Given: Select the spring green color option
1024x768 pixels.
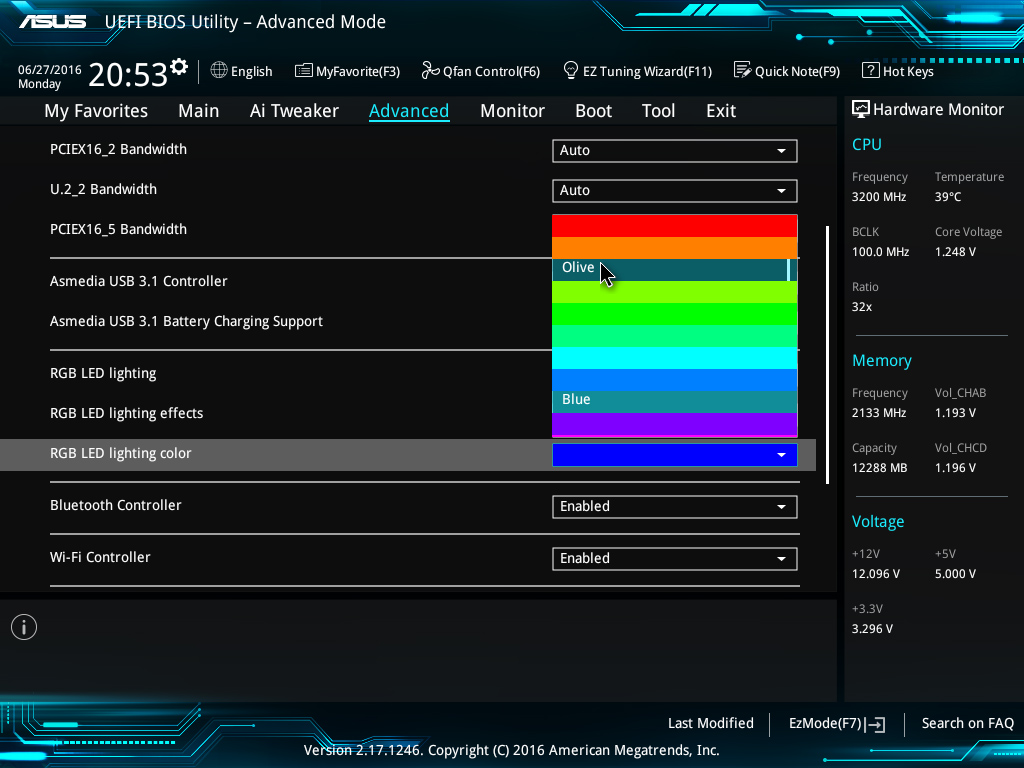Looking at the screenshot, I should (x=675, y=336).
